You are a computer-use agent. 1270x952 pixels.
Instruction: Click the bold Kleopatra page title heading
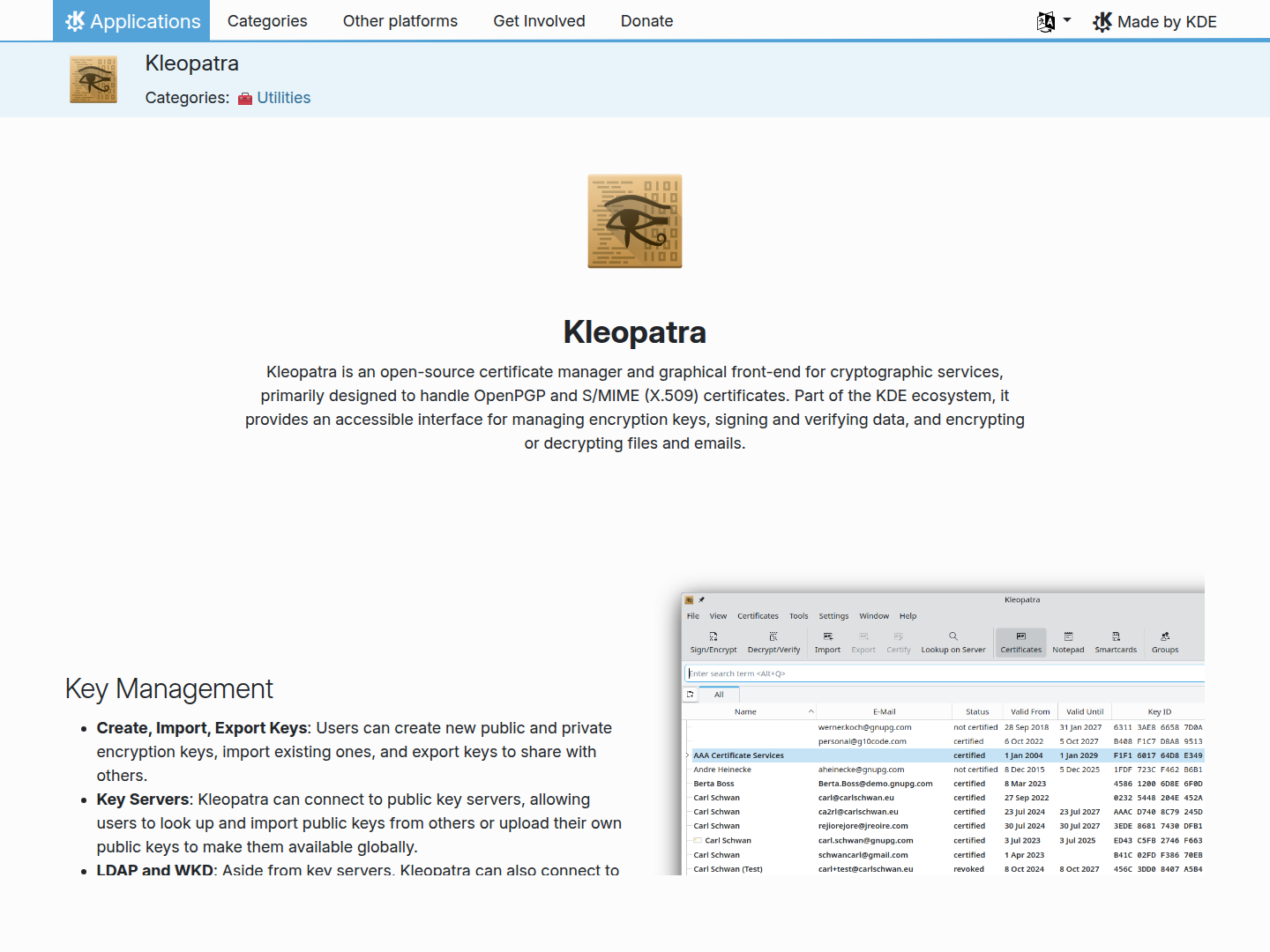coord(635,332)
